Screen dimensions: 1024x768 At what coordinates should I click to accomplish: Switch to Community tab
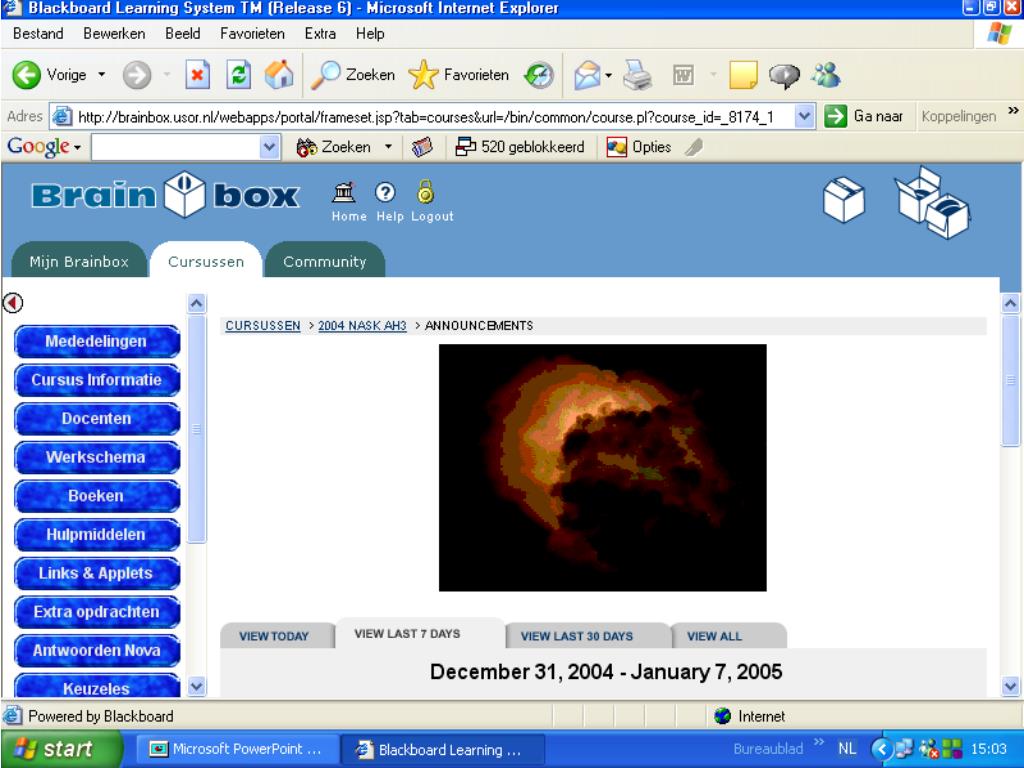(325, 261)
